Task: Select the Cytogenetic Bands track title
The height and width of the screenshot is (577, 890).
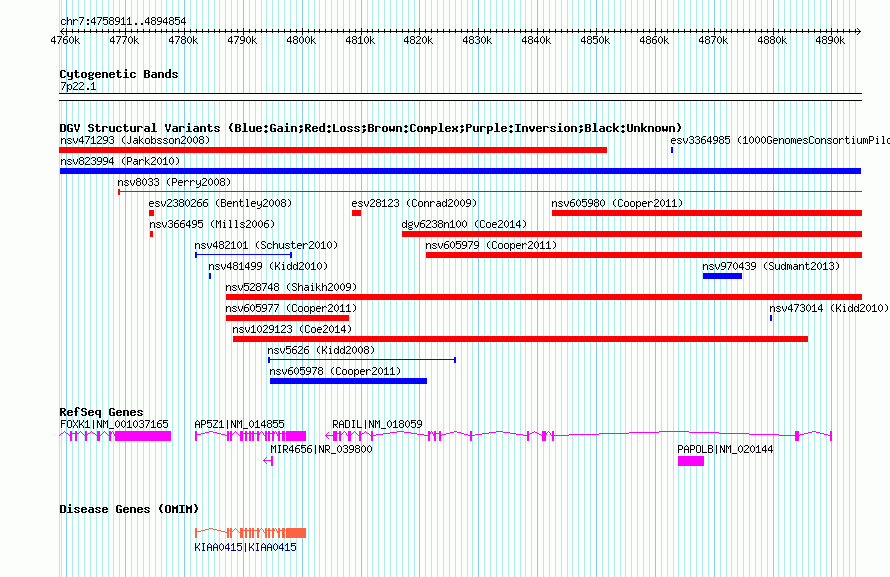Action: click(x=119, y=74)
